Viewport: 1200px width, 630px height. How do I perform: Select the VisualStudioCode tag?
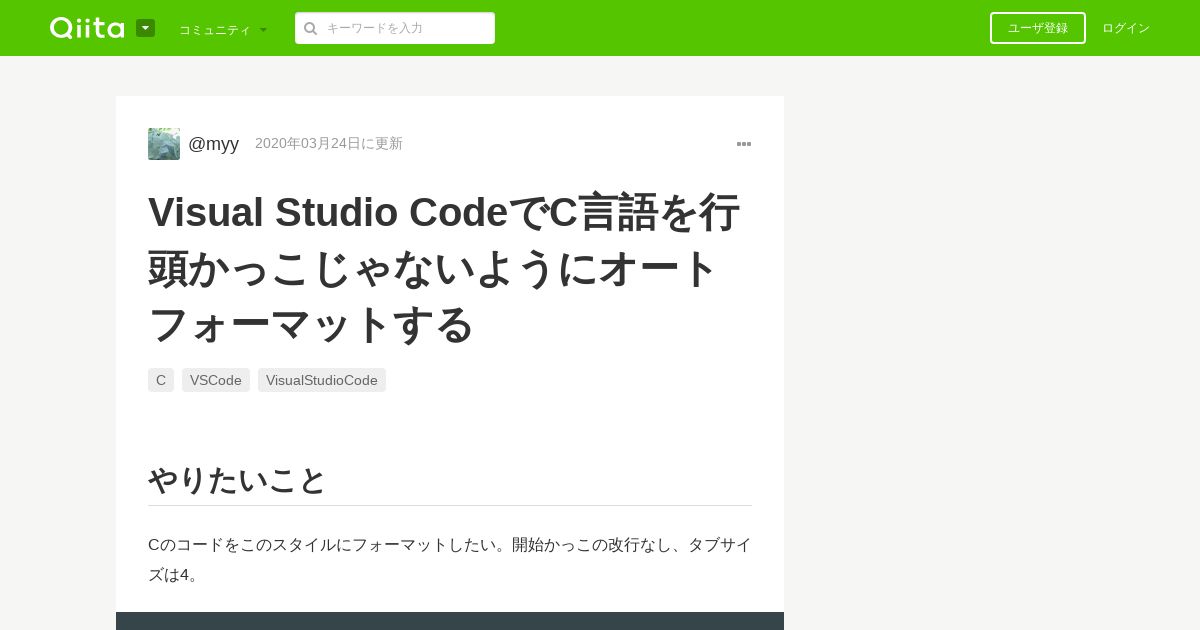click(322, 380)
